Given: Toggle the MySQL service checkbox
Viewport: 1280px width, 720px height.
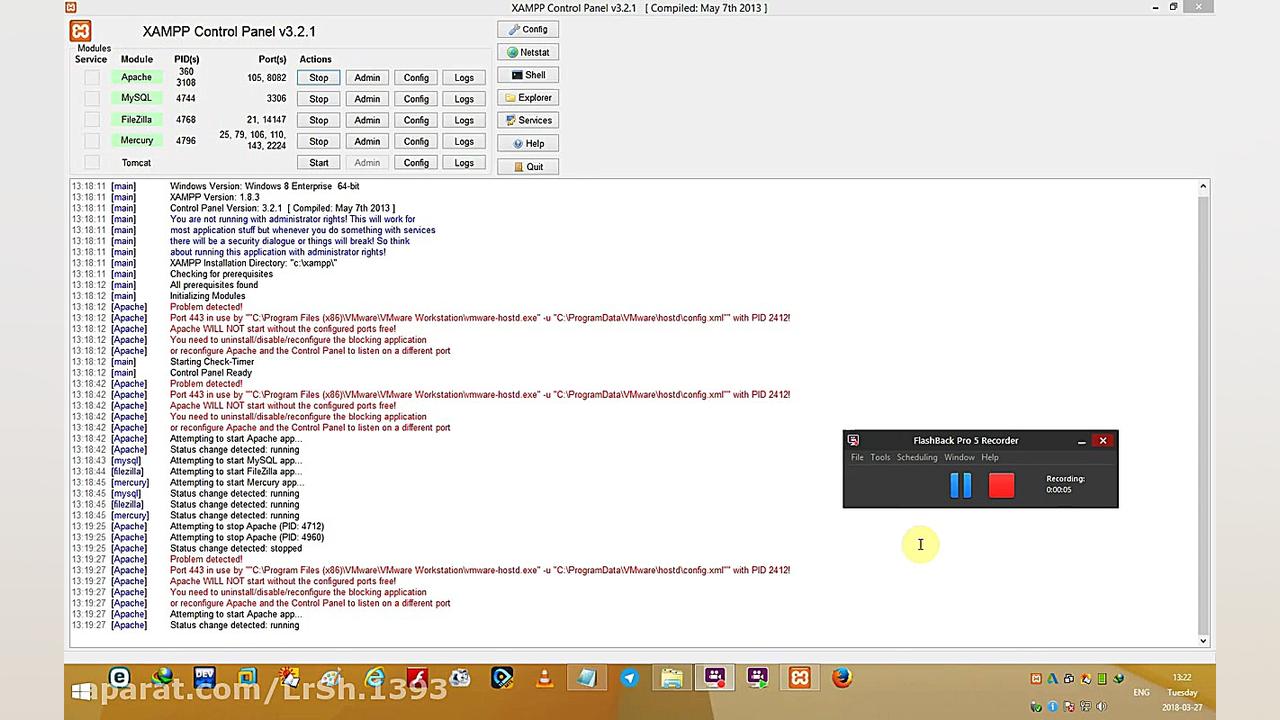Looking at the screenshot, I should pos(92,98).
